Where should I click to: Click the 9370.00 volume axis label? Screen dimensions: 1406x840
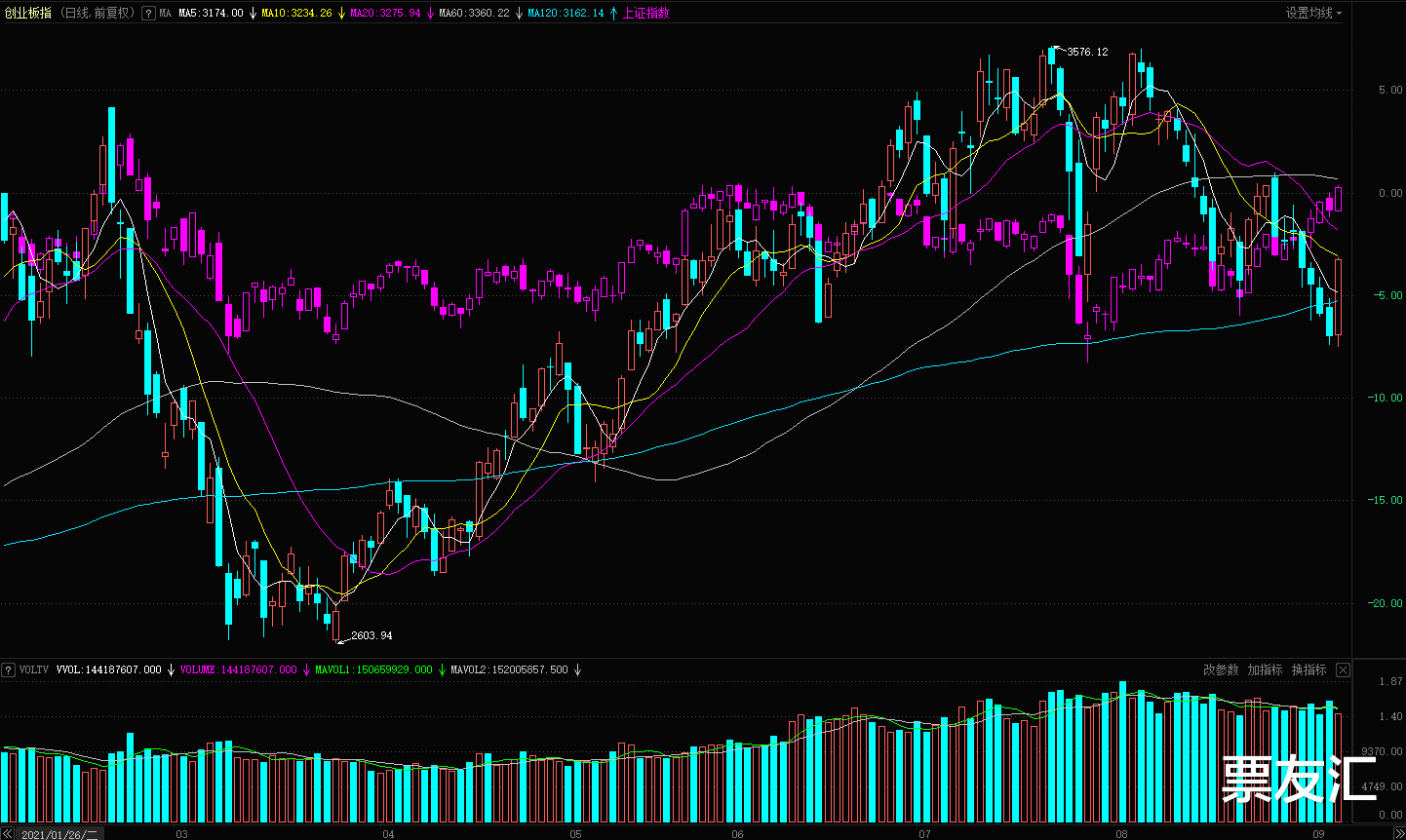point(1382,751)
